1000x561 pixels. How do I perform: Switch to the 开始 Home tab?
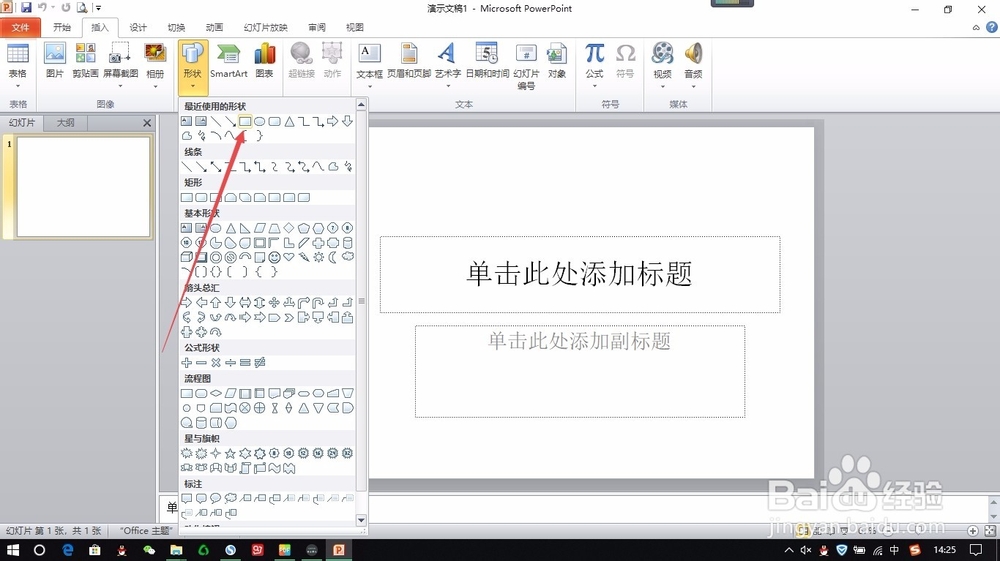point(62,27)
